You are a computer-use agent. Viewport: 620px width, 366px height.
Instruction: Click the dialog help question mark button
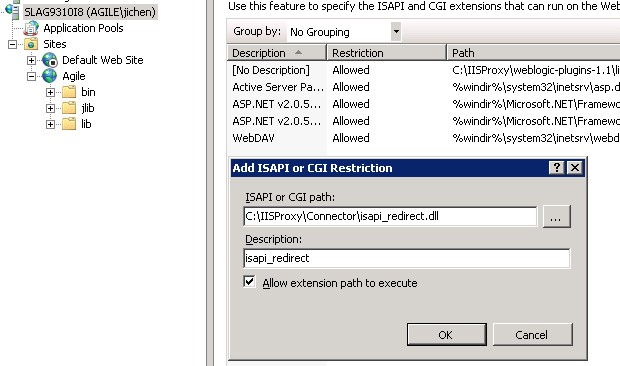pos(556,168)
